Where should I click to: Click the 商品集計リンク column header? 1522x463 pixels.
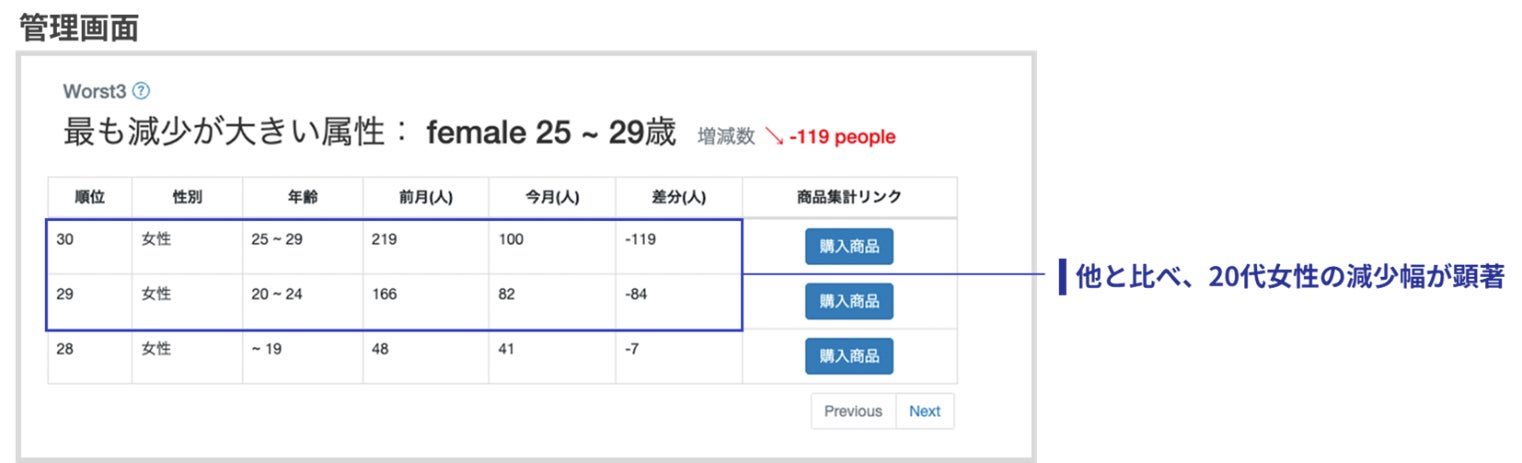point(849,197)
